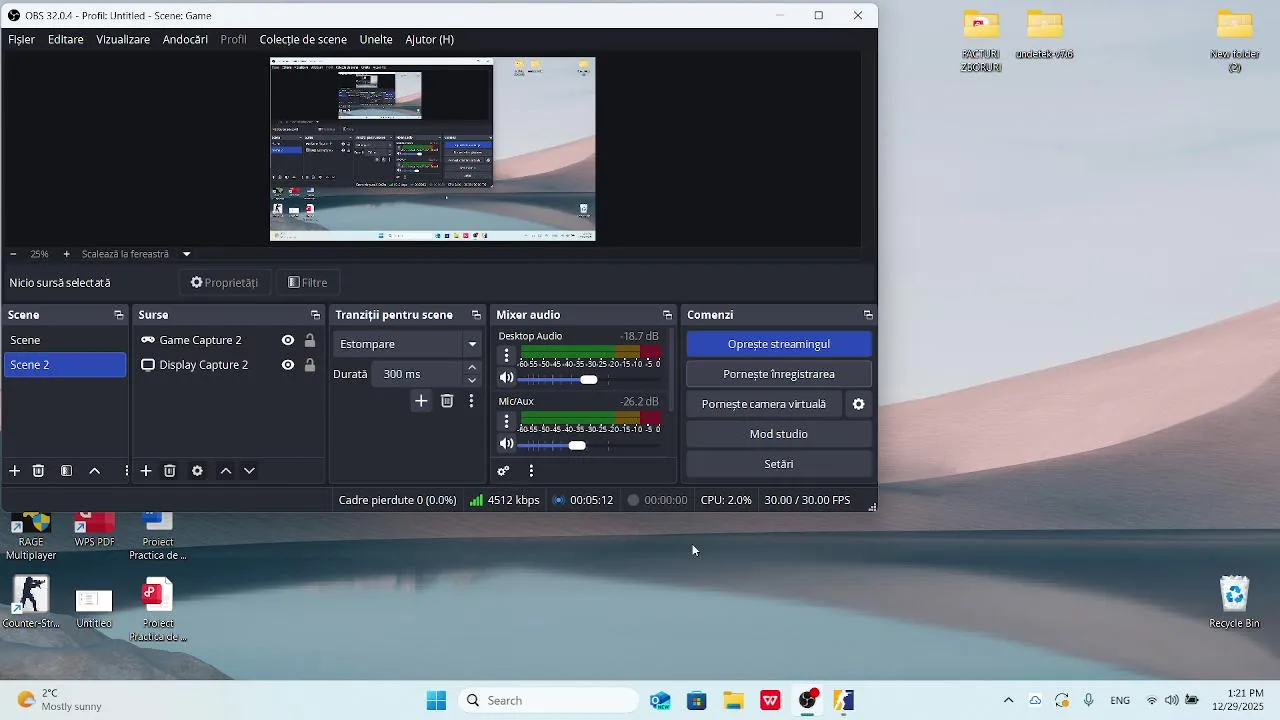Image resolution: width=1280 pixels, height=720 pixels.
Task: Hide Game Capture 2 source eye
Action: click(x=288, y=340)
